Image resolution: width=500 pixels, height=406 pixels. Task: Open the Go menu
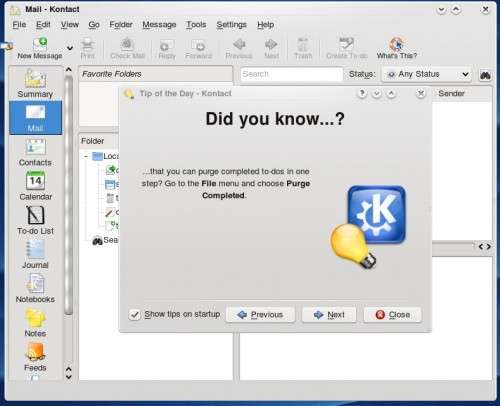click(94, 25)
